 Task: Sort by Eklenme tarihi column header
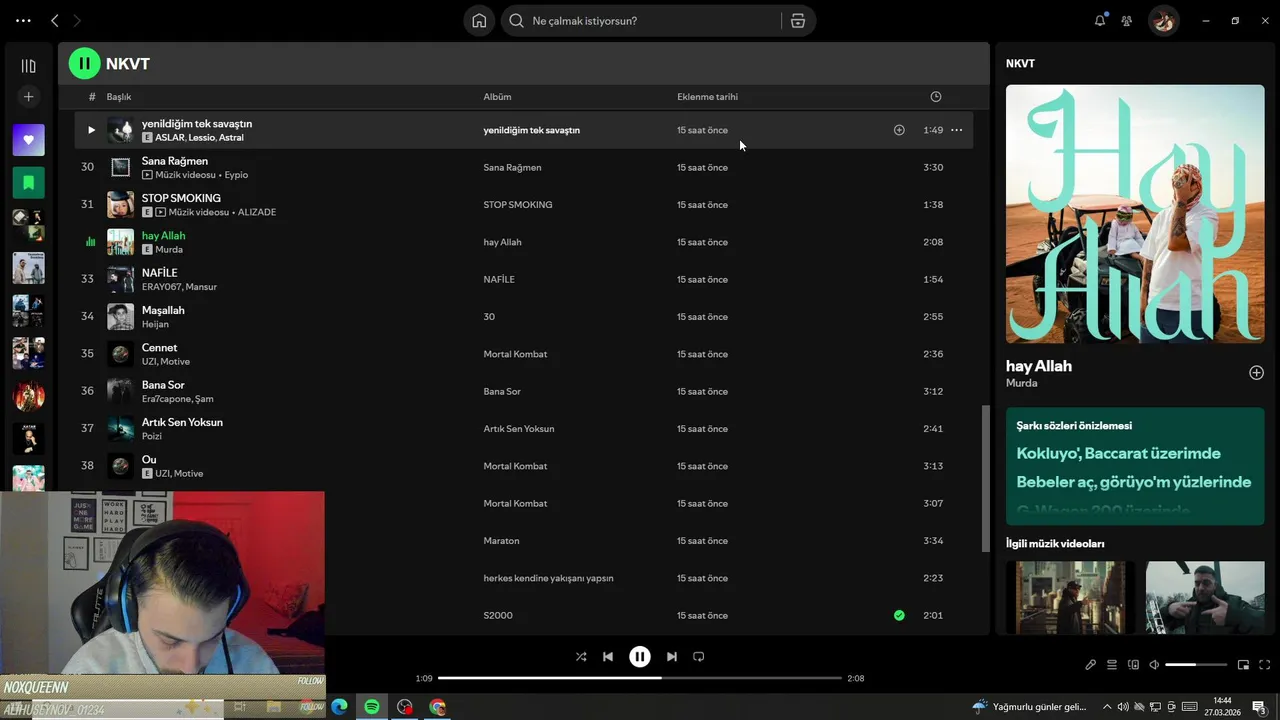[707, 97]
